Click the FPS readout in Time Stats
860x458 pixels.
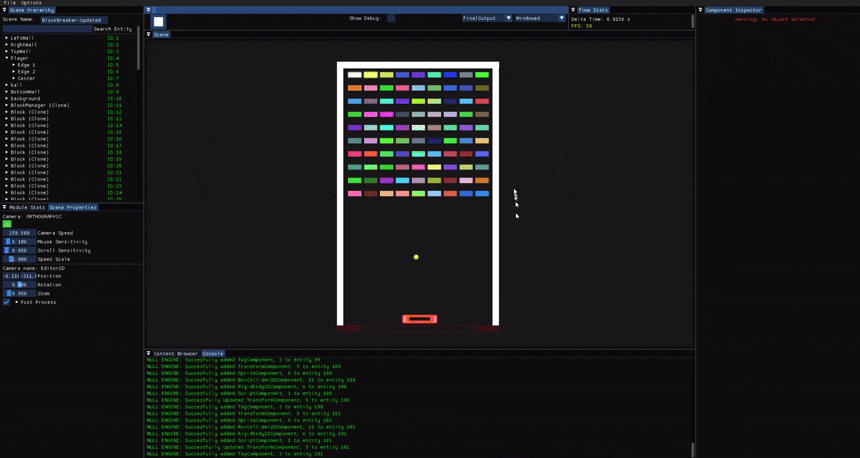pyautogui.click(x=581, y=26)
